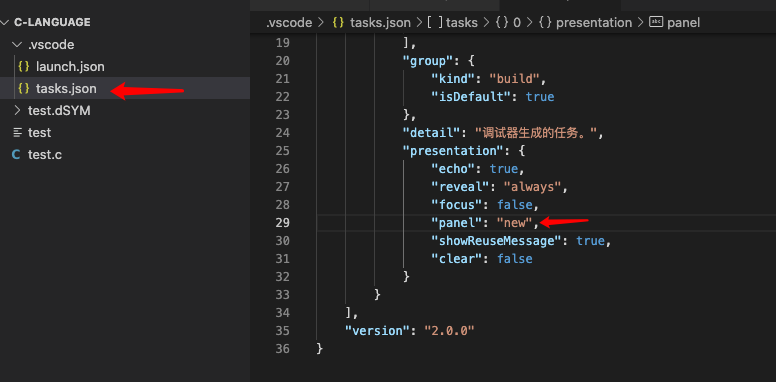
Task: Click the text-lines icon beside test file
Action: tap(18, 133)
